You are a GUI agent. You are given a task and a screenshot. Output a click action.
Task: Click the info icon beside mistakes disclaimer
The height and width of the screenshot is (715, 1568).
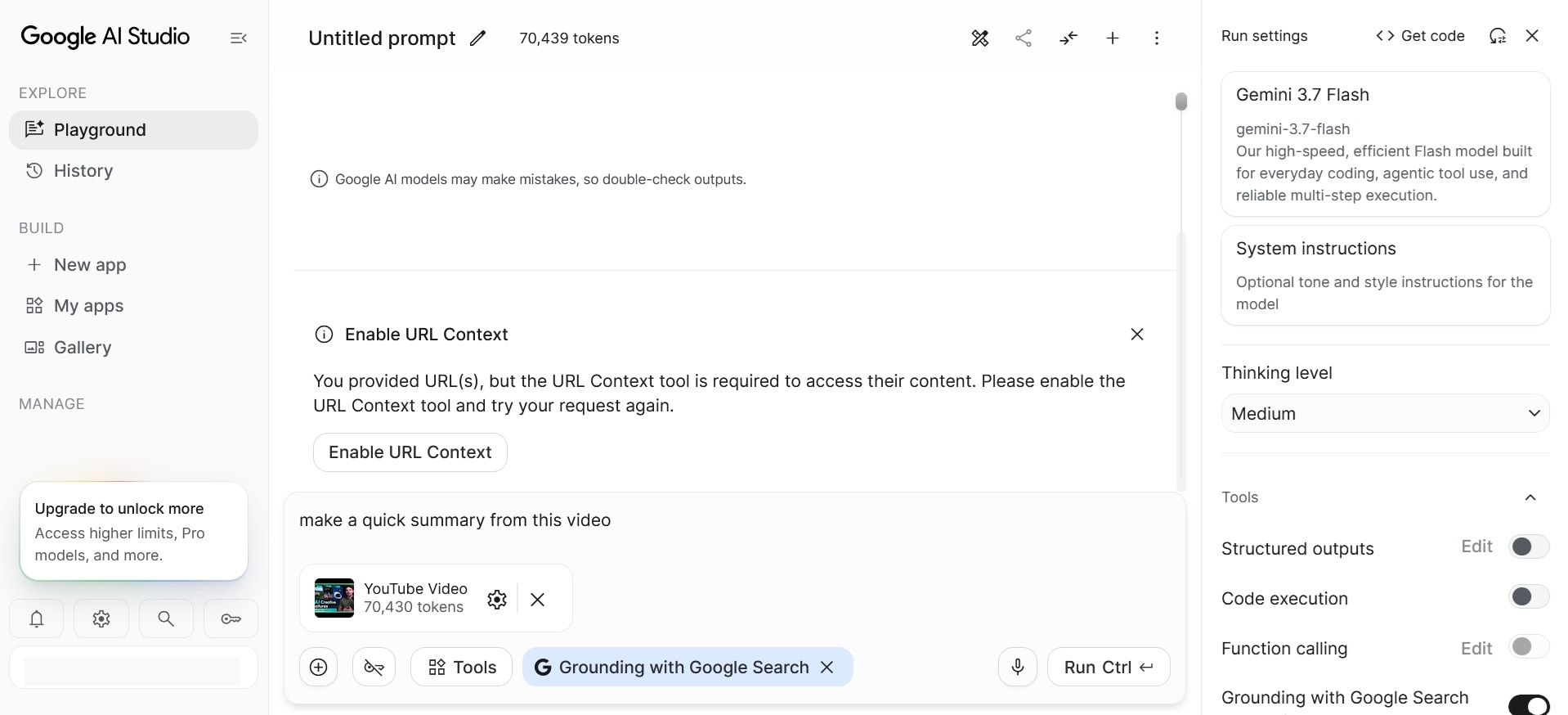pos(320,179)
